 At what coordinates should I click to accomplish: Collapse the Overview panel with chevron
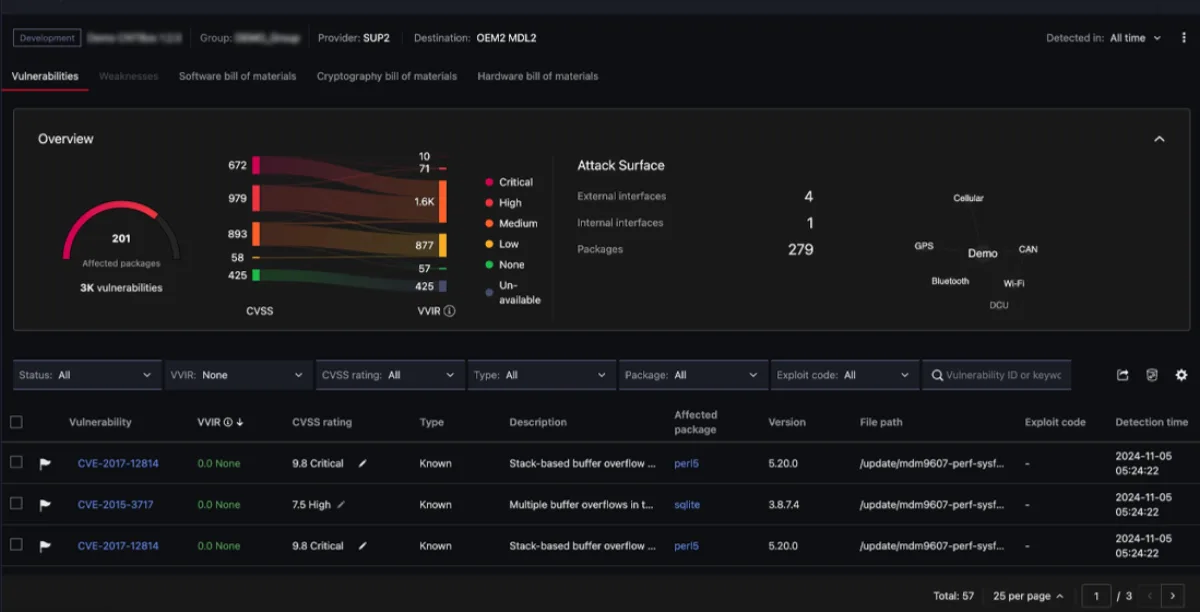(x=1159, y=139)
